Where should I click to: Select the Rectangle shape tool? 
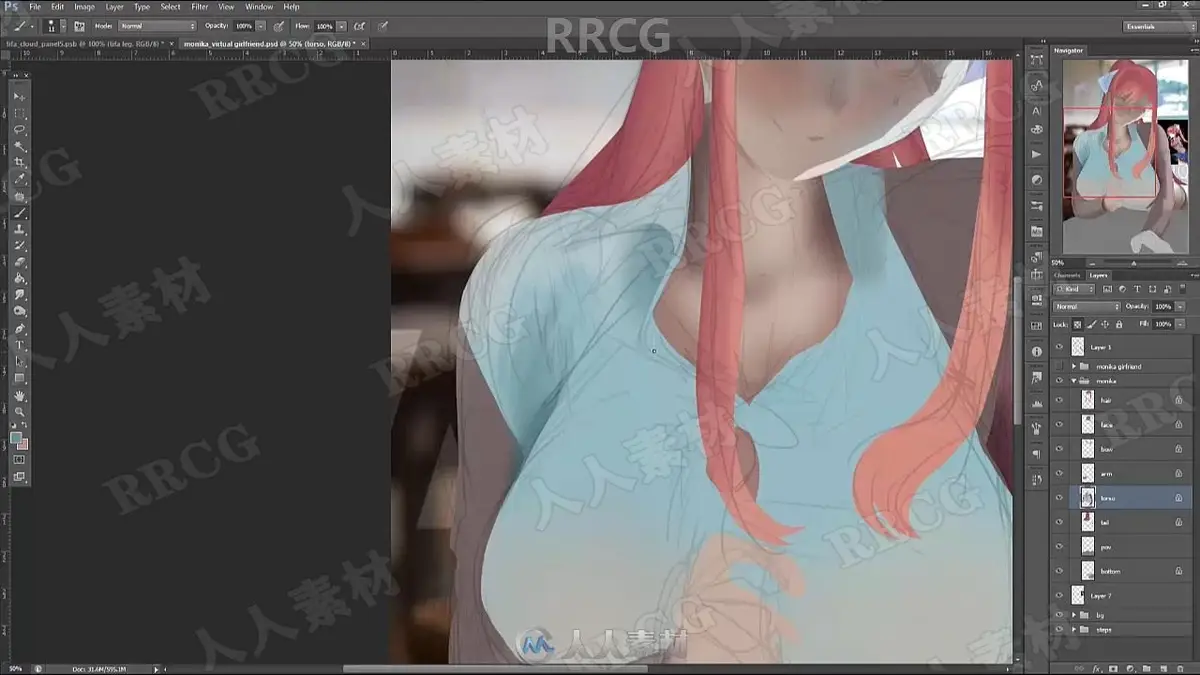pos(19,378)
